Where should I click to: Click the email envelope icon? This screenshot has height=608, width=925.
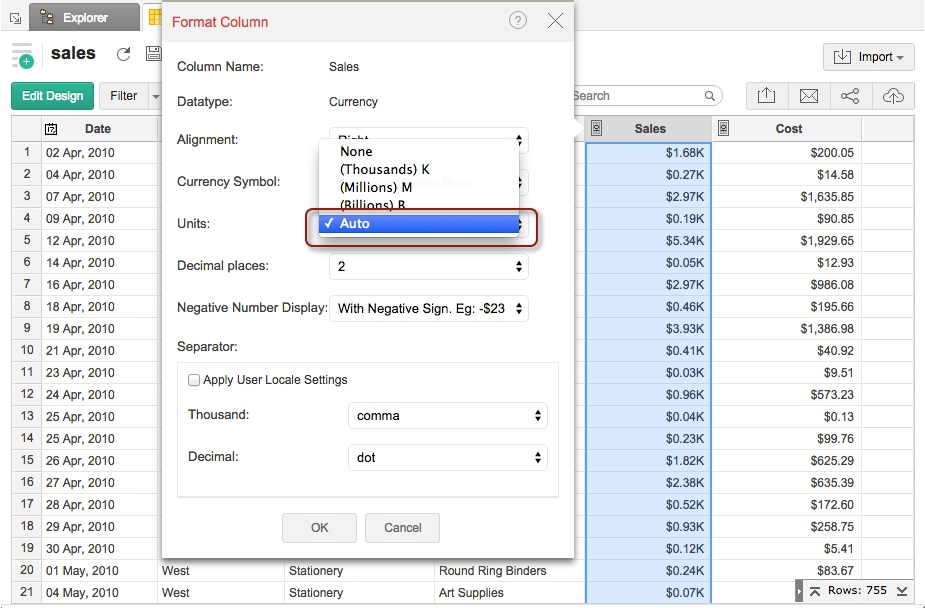pos(808,96)
